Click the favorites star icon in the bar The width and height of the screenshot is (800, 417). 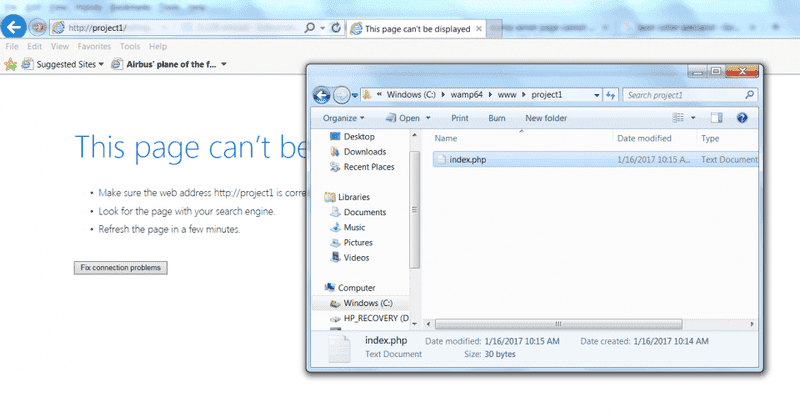tap(11, 64)
